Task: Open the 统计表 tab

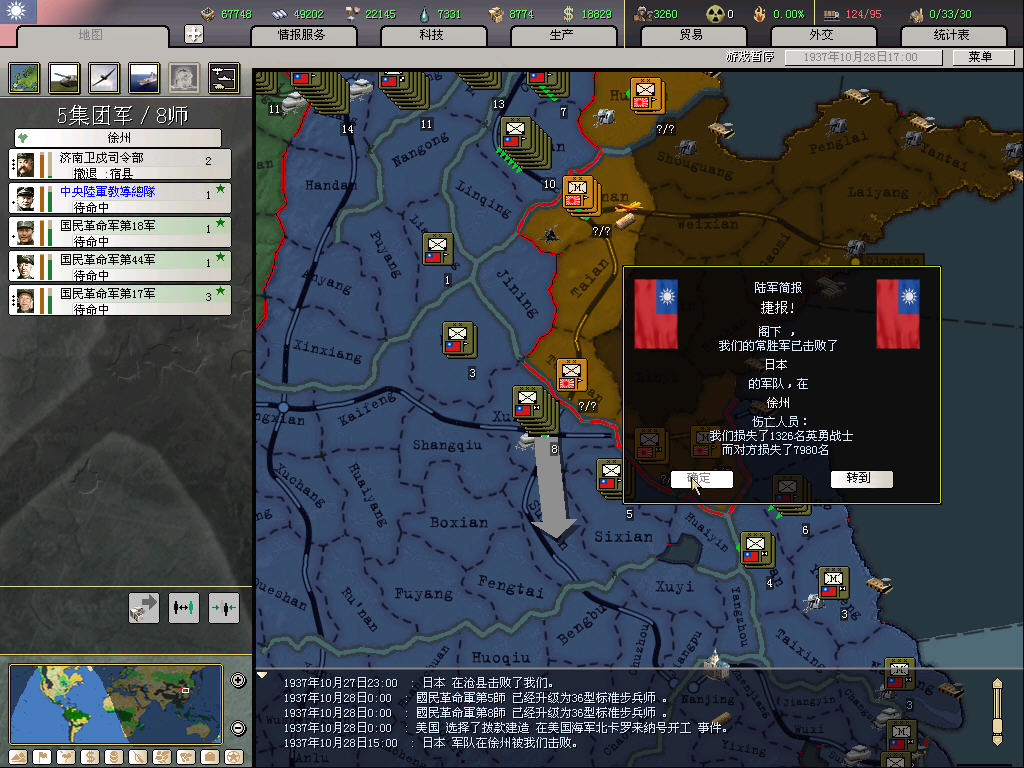Action: coord(952,35)
